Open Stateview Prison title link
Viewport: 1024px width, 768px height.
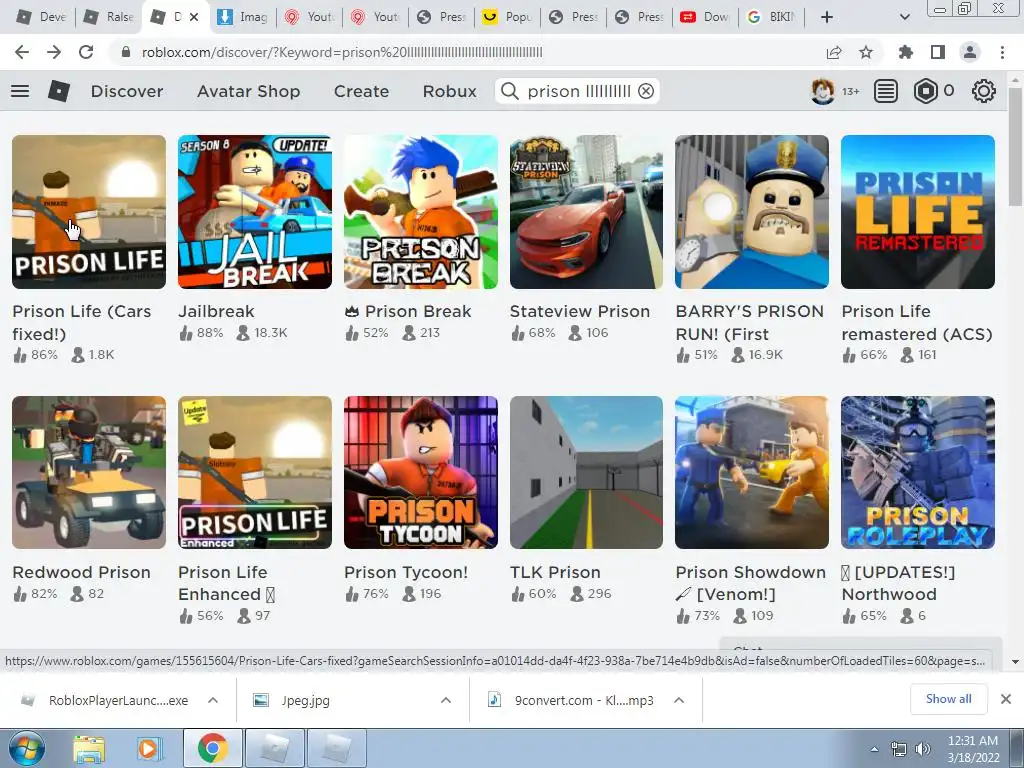[x=580, y=312]
